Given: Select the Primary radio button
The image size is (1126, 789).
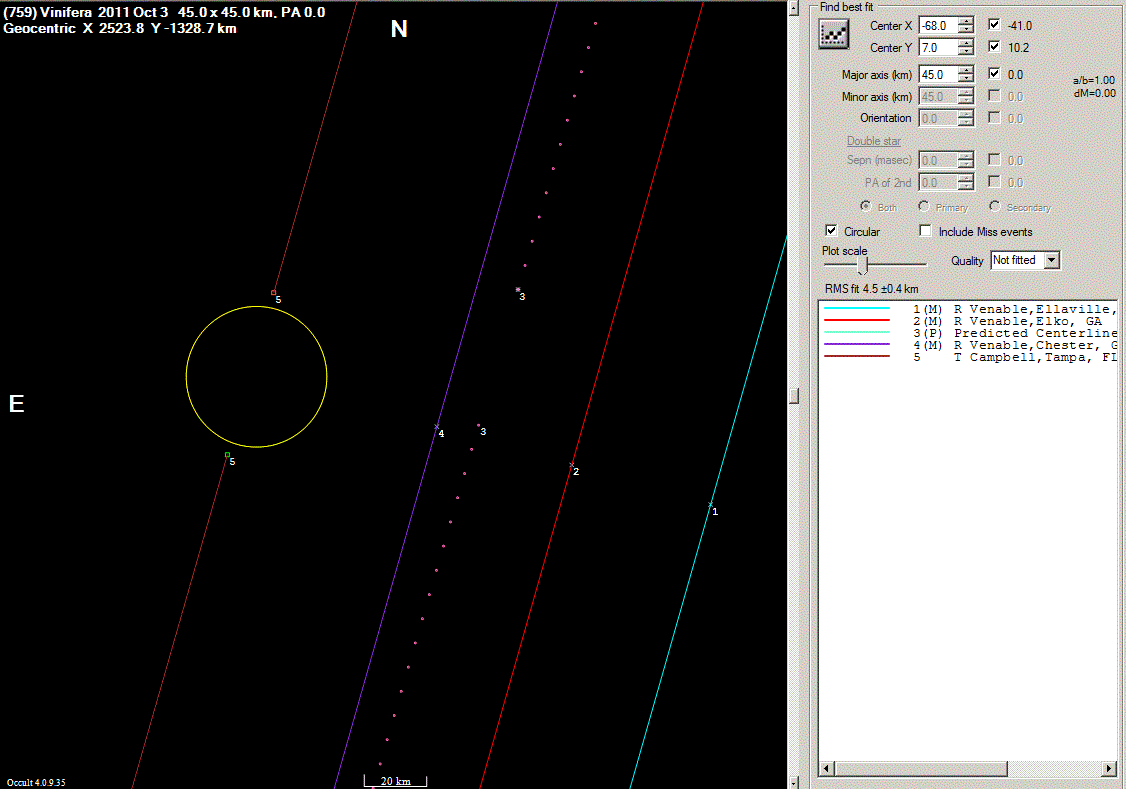Looking at the screenshot, I should pyautogui.click(x=923, y=206).
